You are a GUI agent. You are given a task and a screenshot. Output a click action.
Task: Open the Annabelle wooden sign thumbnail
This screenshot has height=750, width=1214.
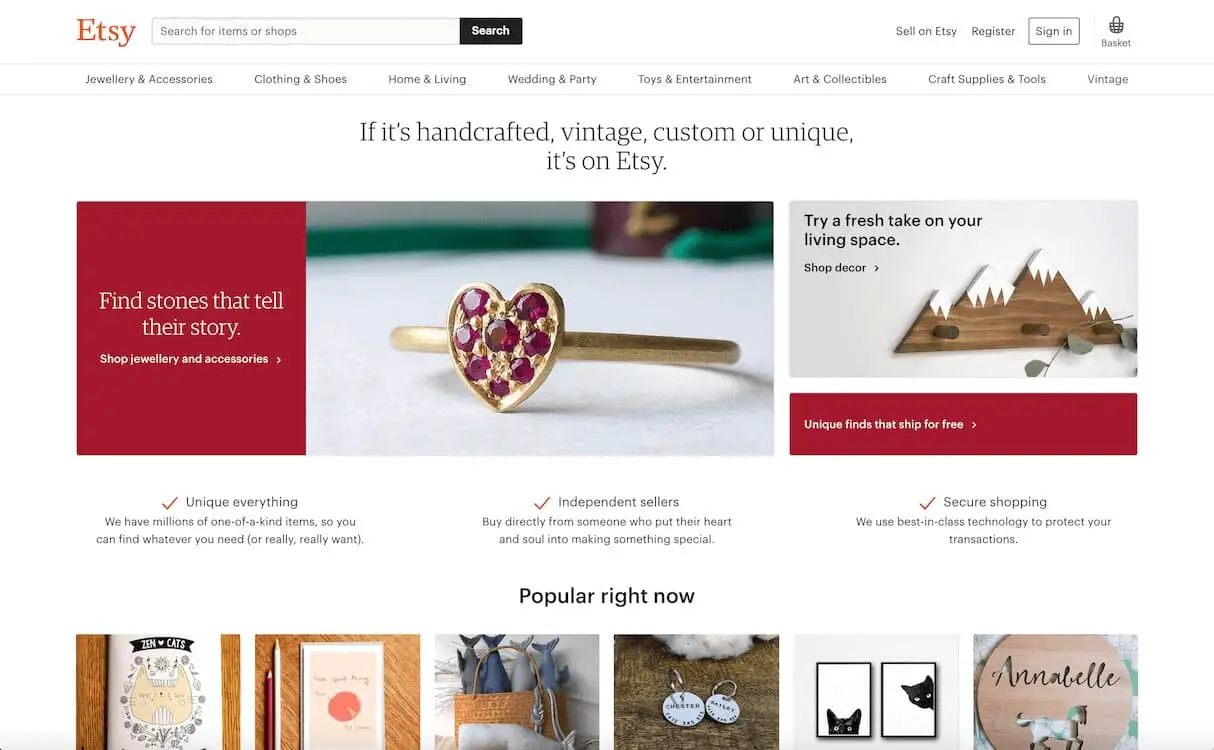(1055, 692)
